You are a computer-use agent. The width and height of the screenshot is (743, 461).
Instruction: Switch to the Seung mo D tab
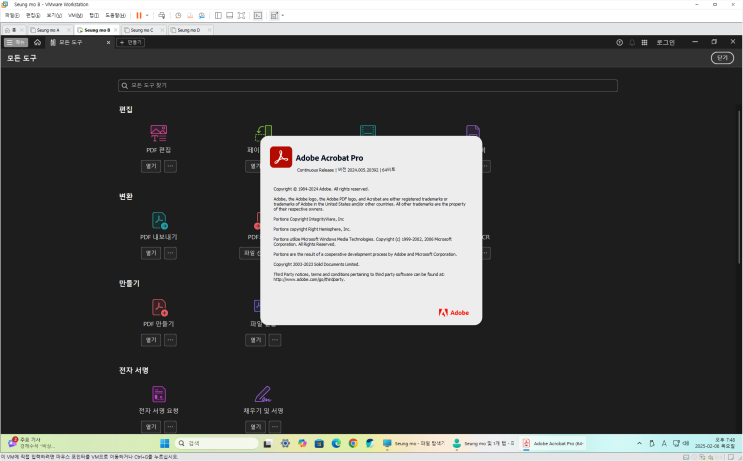(189, 30)
